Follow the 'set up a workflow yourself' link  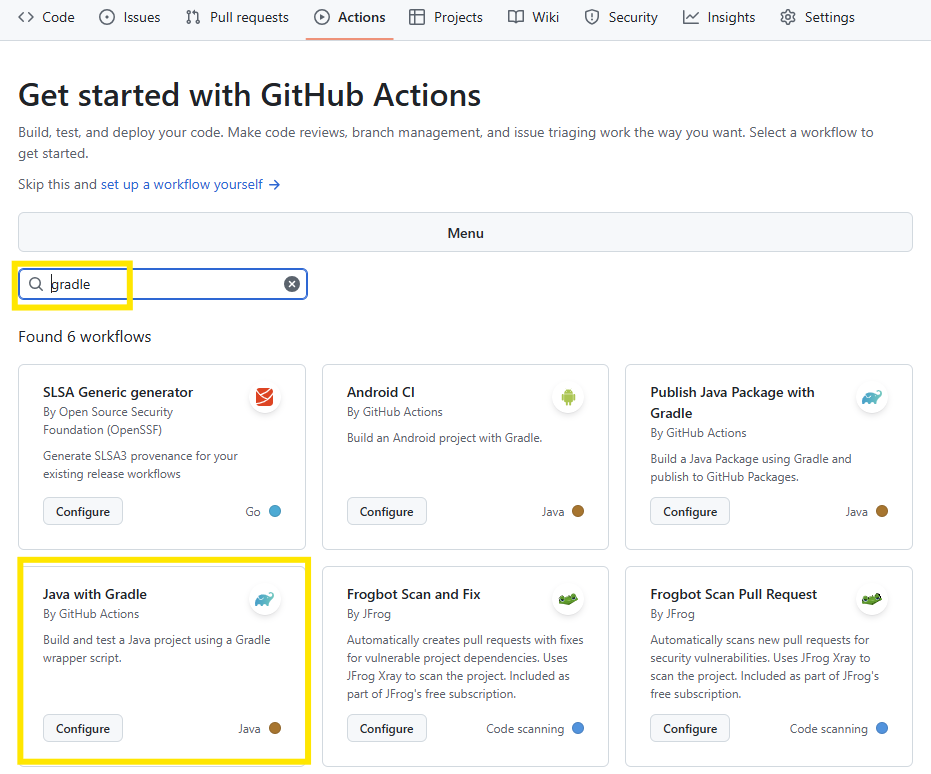(190, 185)
